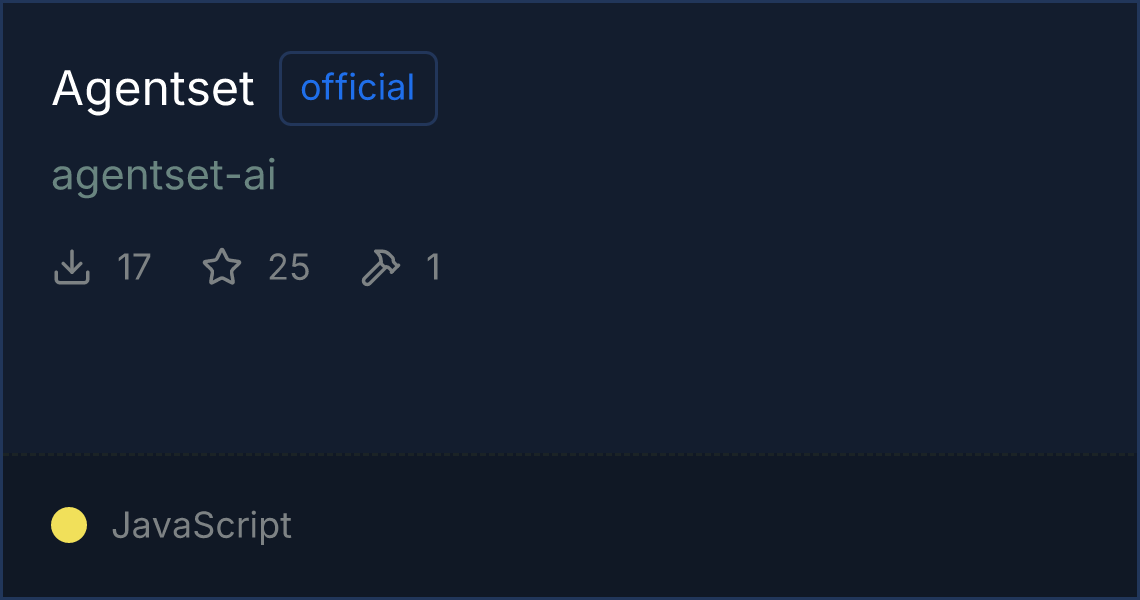
Task: Open the agentset-ai owner link
Action: point(164,176)
